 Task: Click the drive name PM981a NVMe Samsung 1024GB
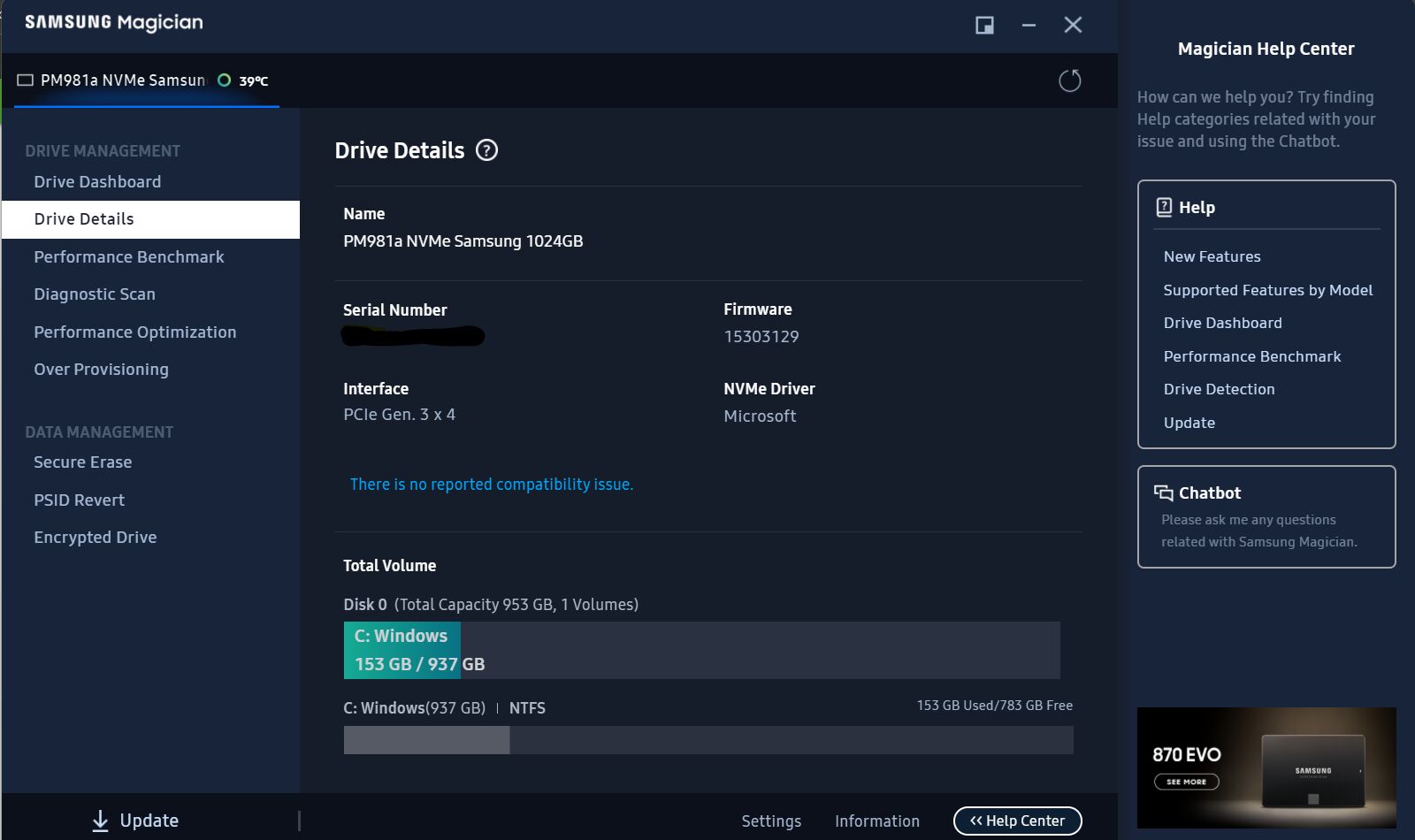(463, 241)
